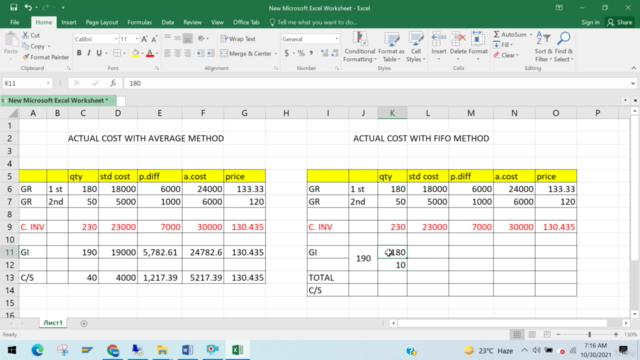640x360 pixels.
Task: Click Sign in link
Action: [591, 22]
